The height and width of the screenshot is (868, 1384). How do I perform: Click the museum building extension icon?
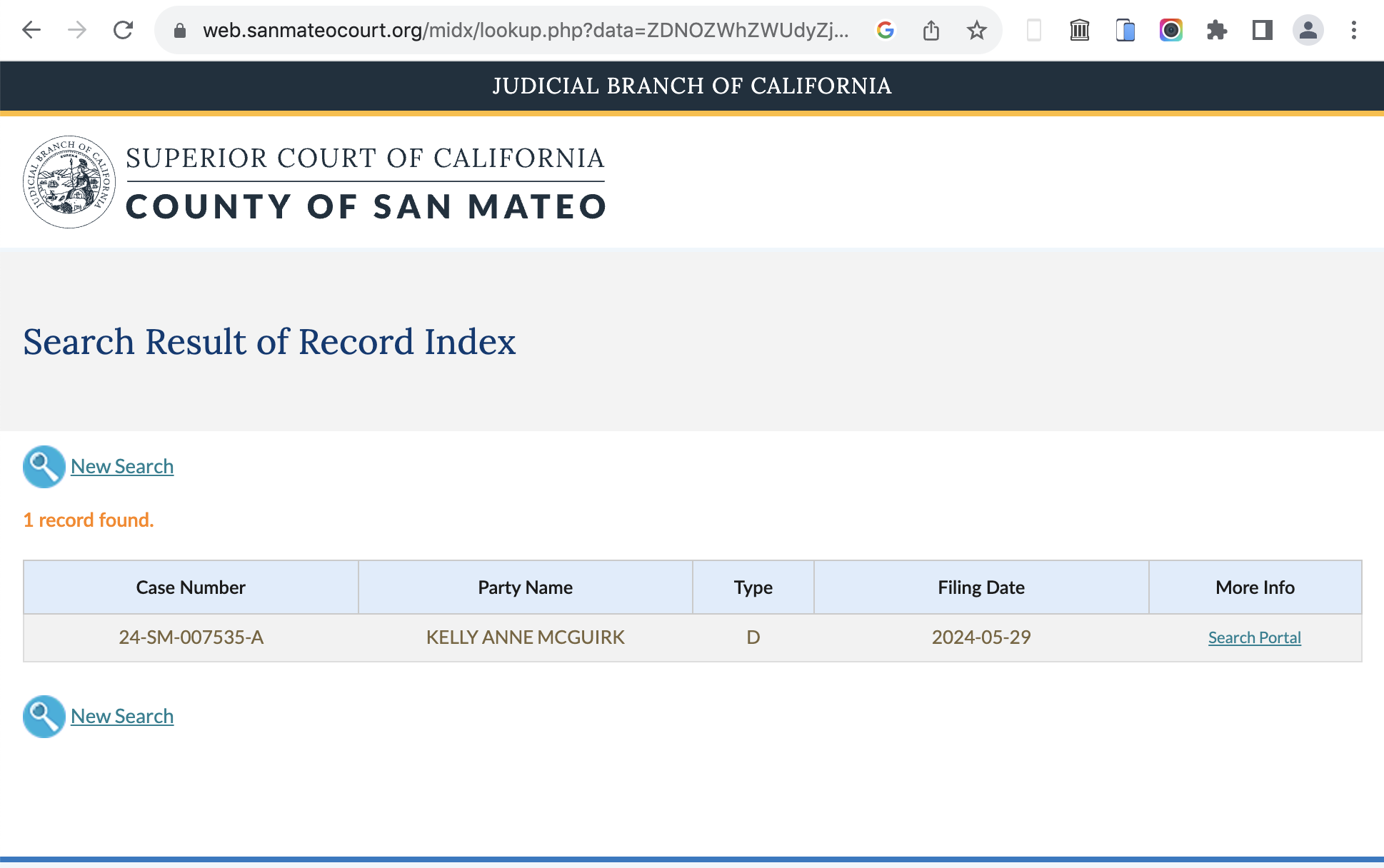tap(1080, 30)
